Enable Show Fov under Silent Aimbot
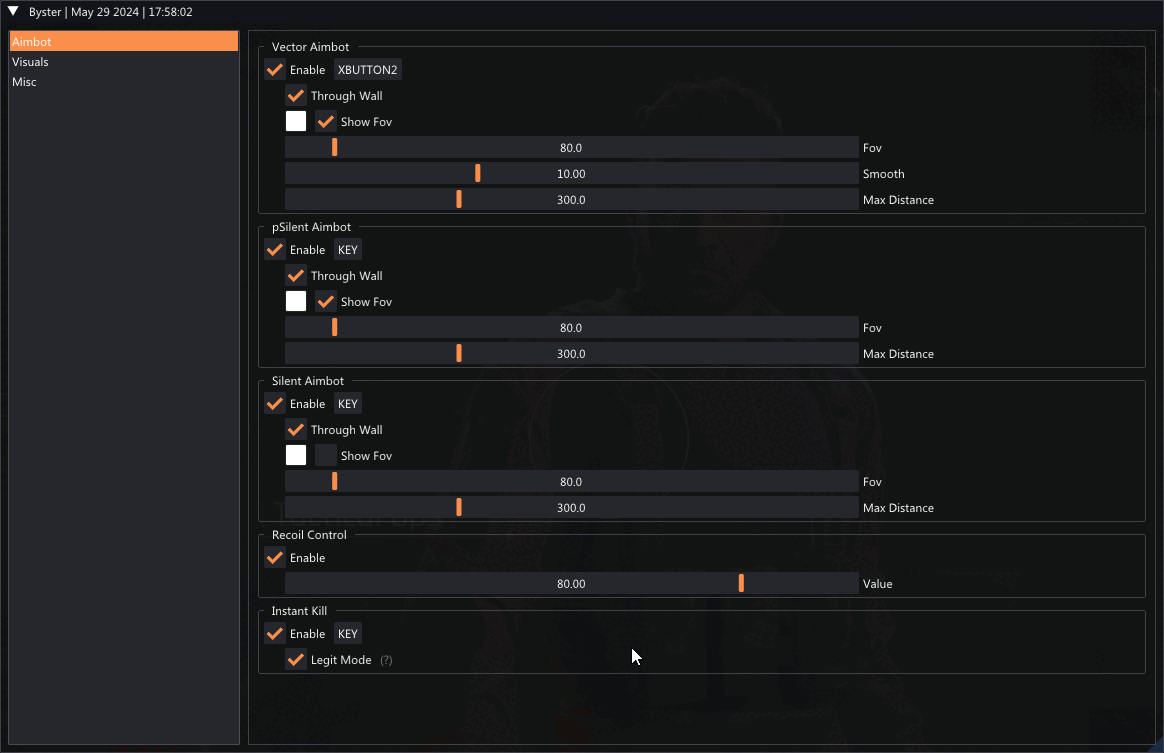The height and width of the screenshot is (753, 1164). click(x=325, y=455)
